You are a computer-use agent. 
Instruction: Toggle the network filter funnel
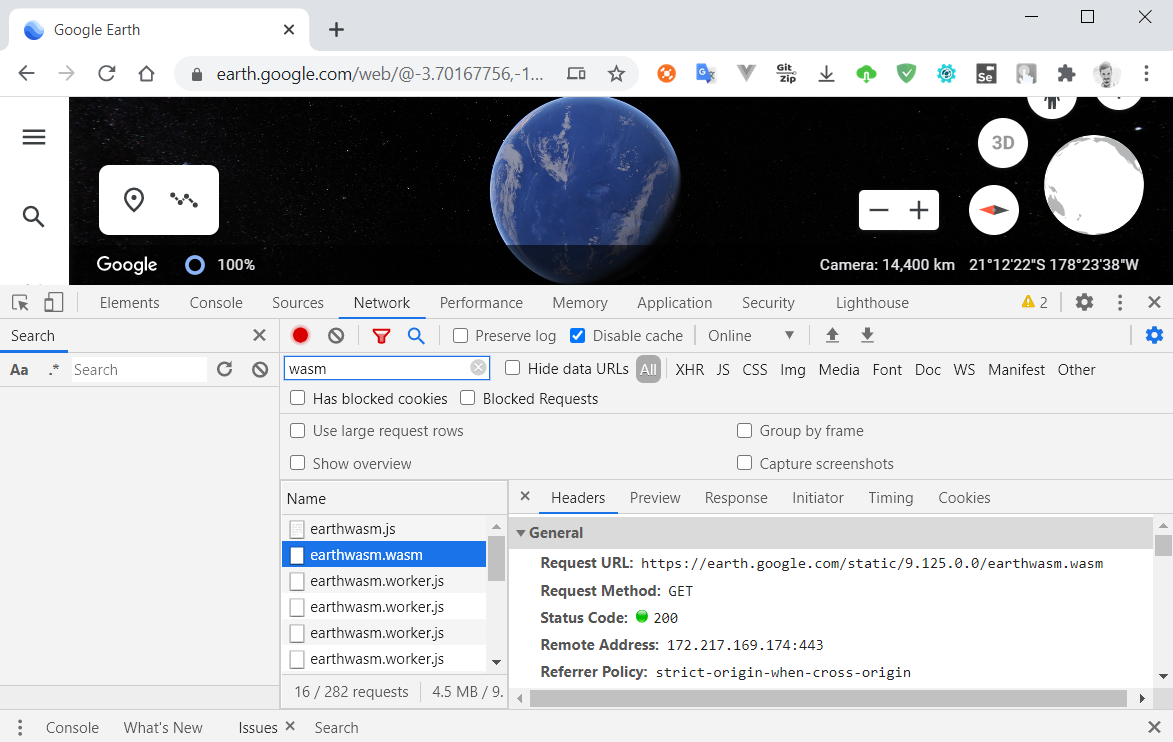pos(382,336)
